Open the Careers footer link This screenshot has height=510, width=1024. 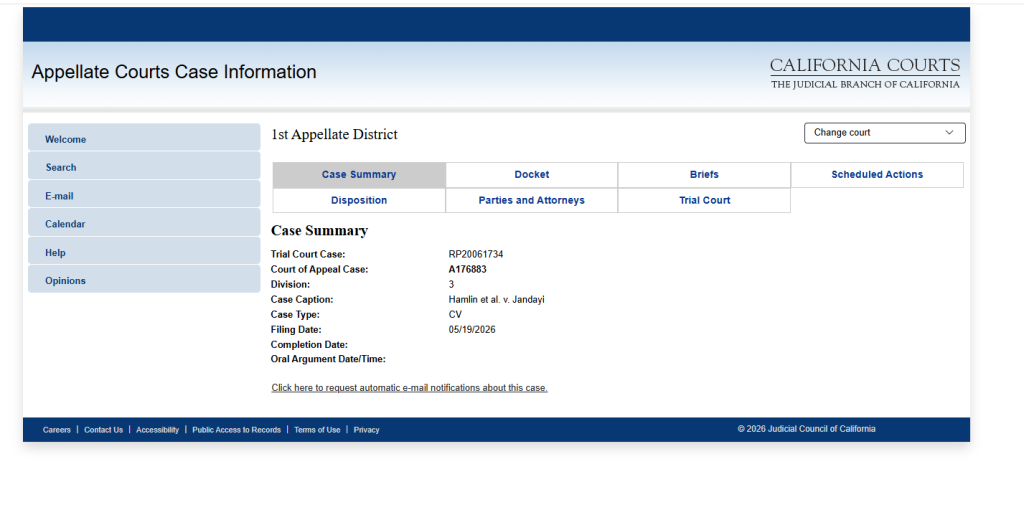(x=57, y=430)
